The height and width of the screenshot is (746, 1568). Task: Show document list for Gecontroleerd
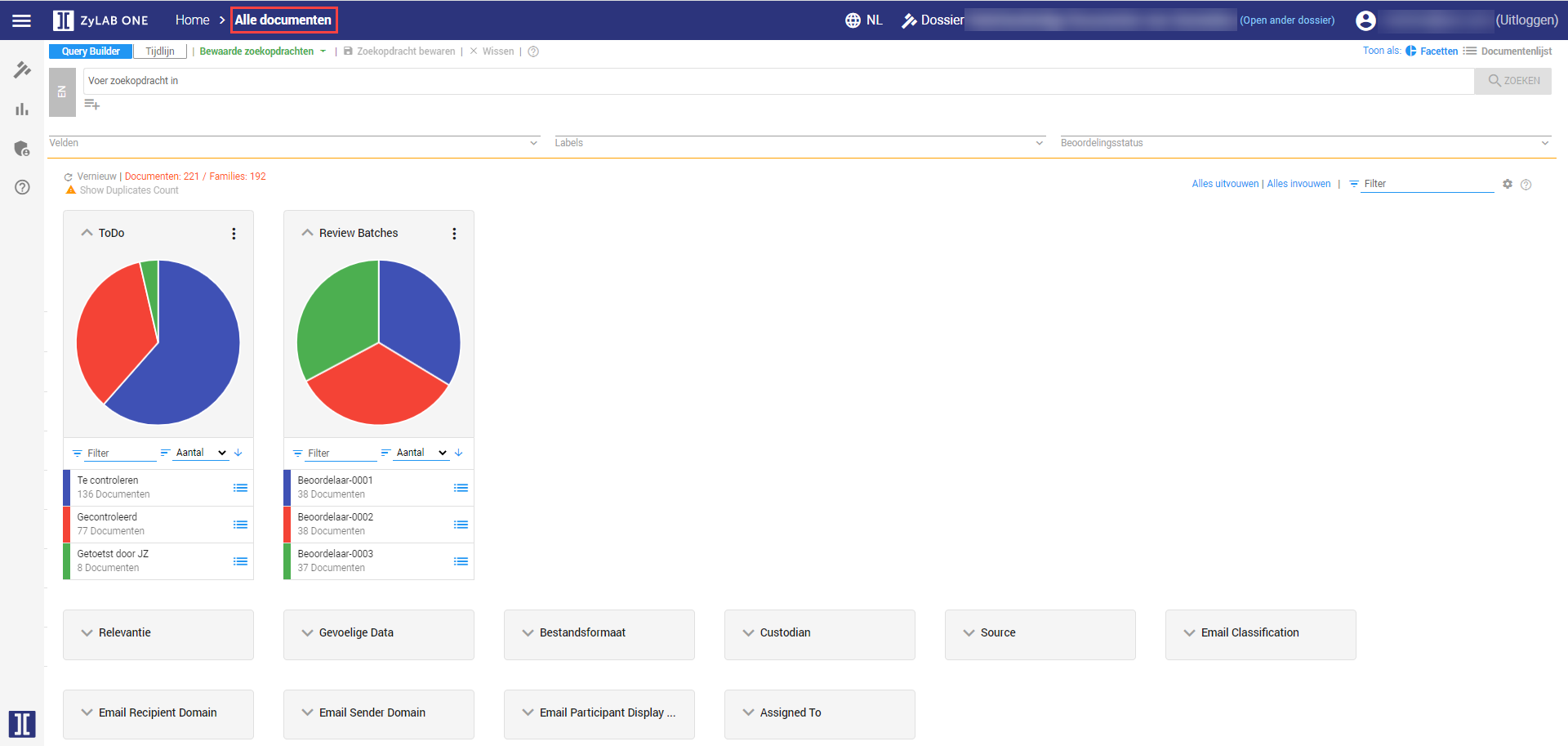[x=240, y=525]
